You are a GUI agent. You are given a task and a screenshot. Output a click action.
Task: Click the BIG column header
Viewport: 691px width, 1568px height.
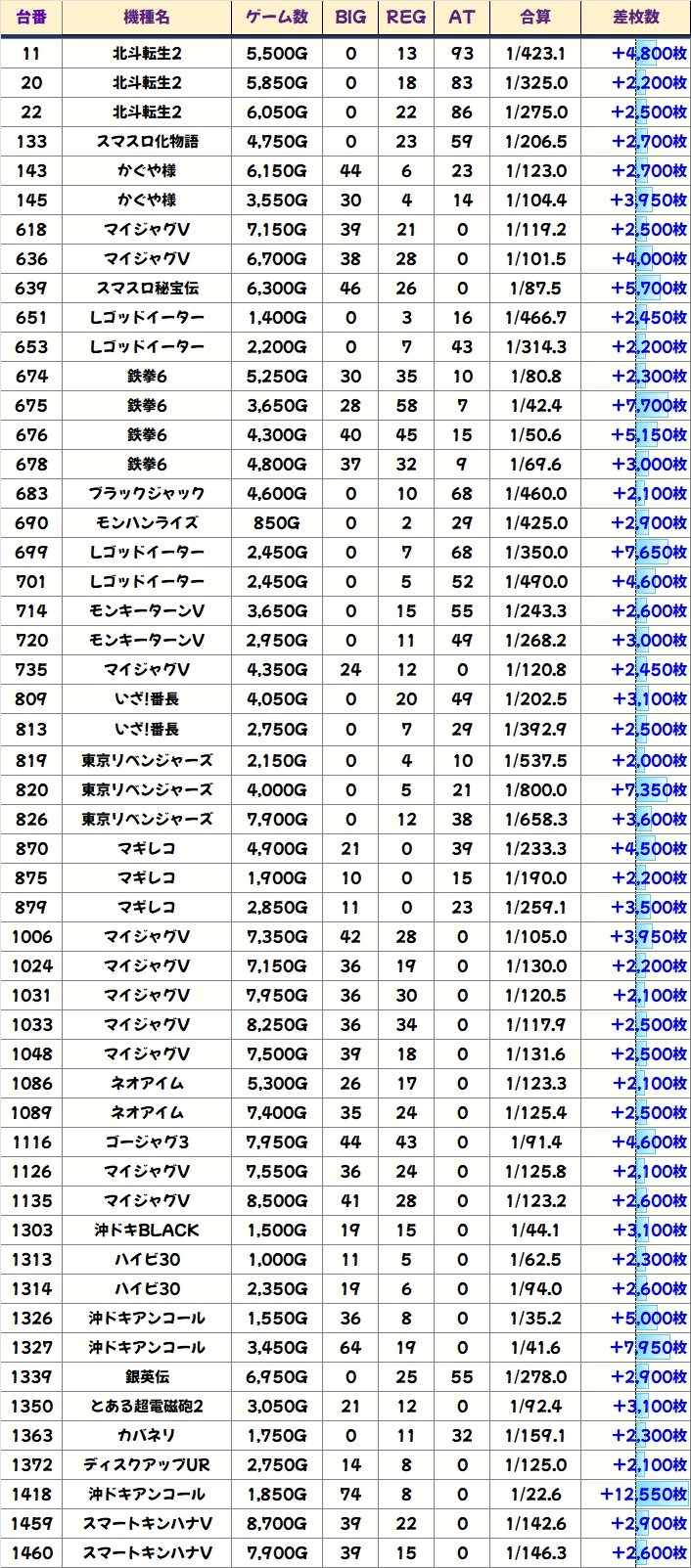[350, 18]
